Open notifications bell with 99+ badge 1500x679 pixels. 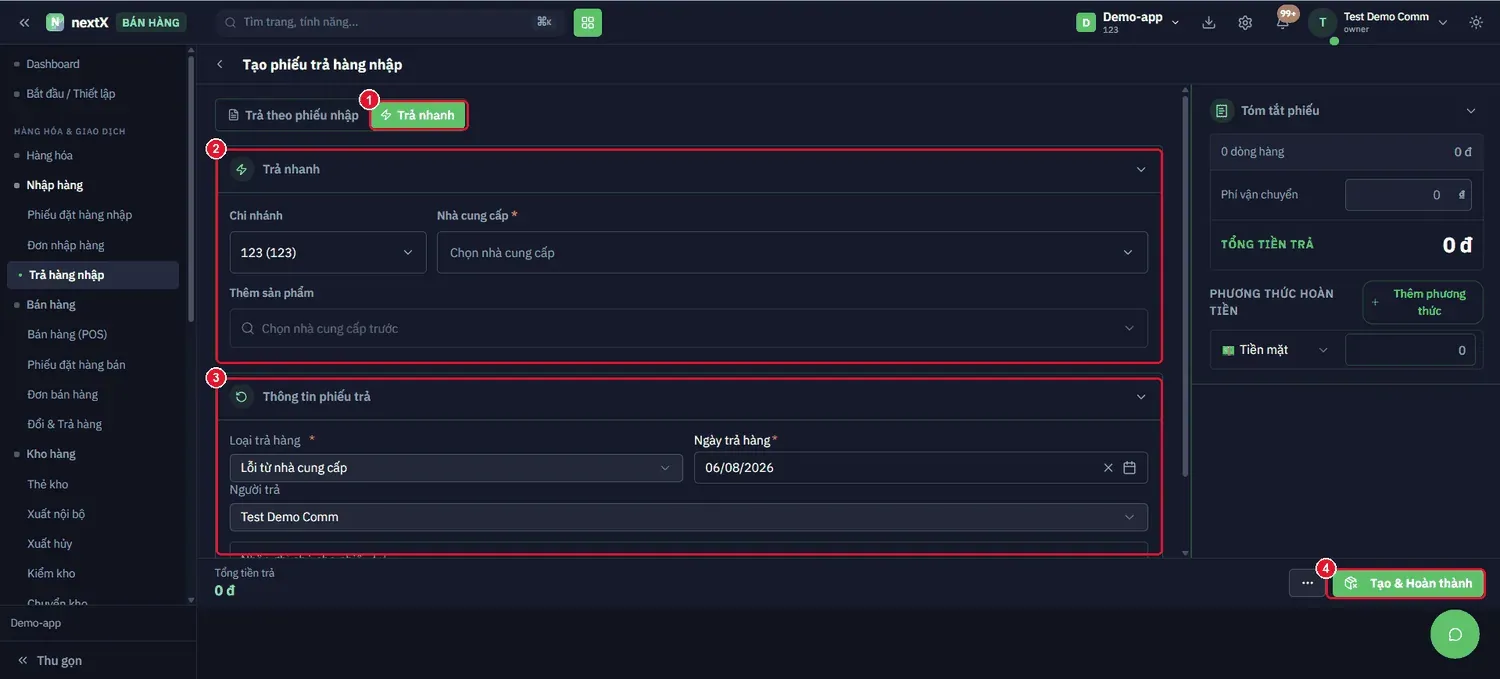click(x=1282, y=22)
